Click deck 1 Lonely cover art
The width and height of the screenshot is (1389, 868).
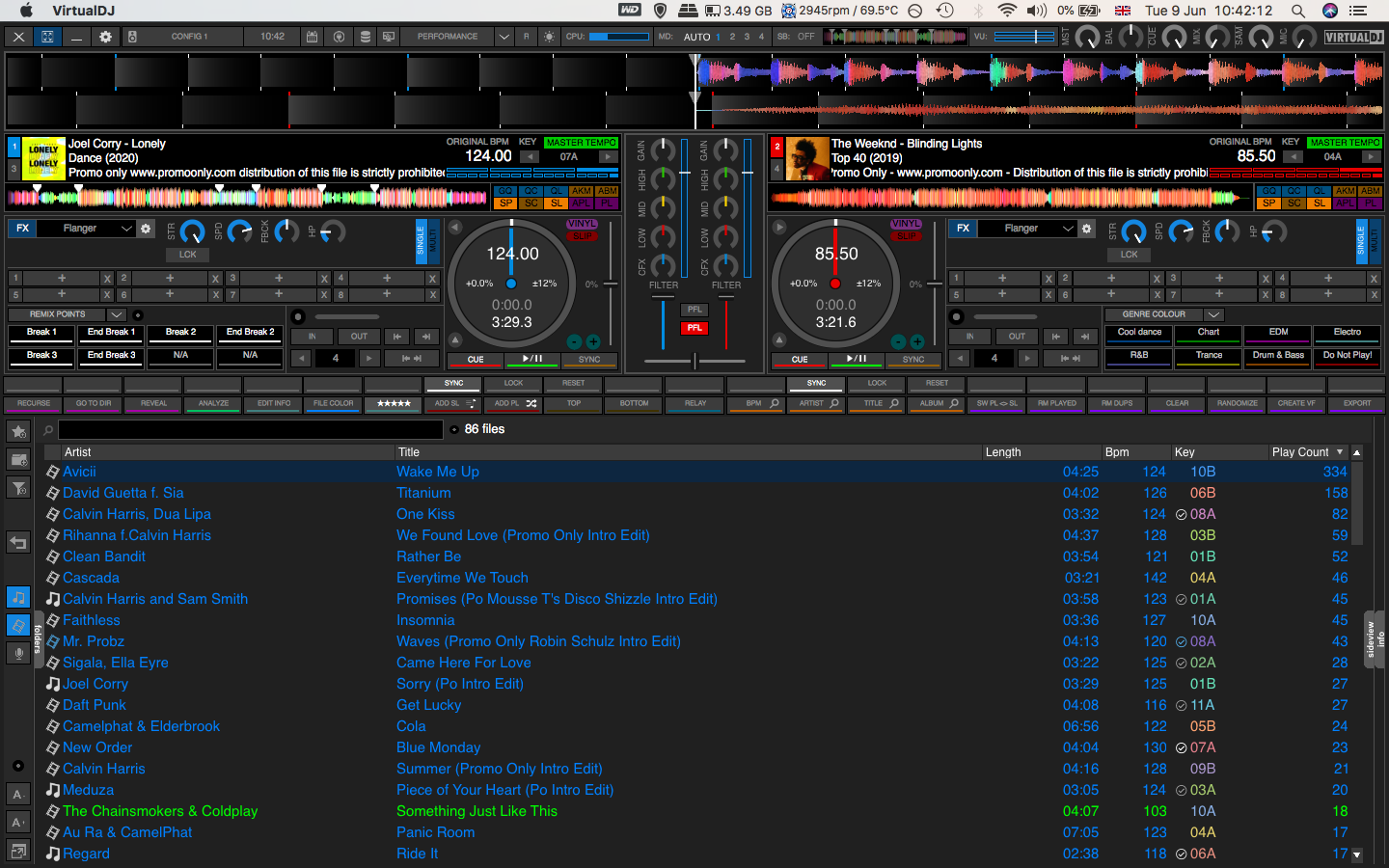pyautogui.click(x=43, y=158)
